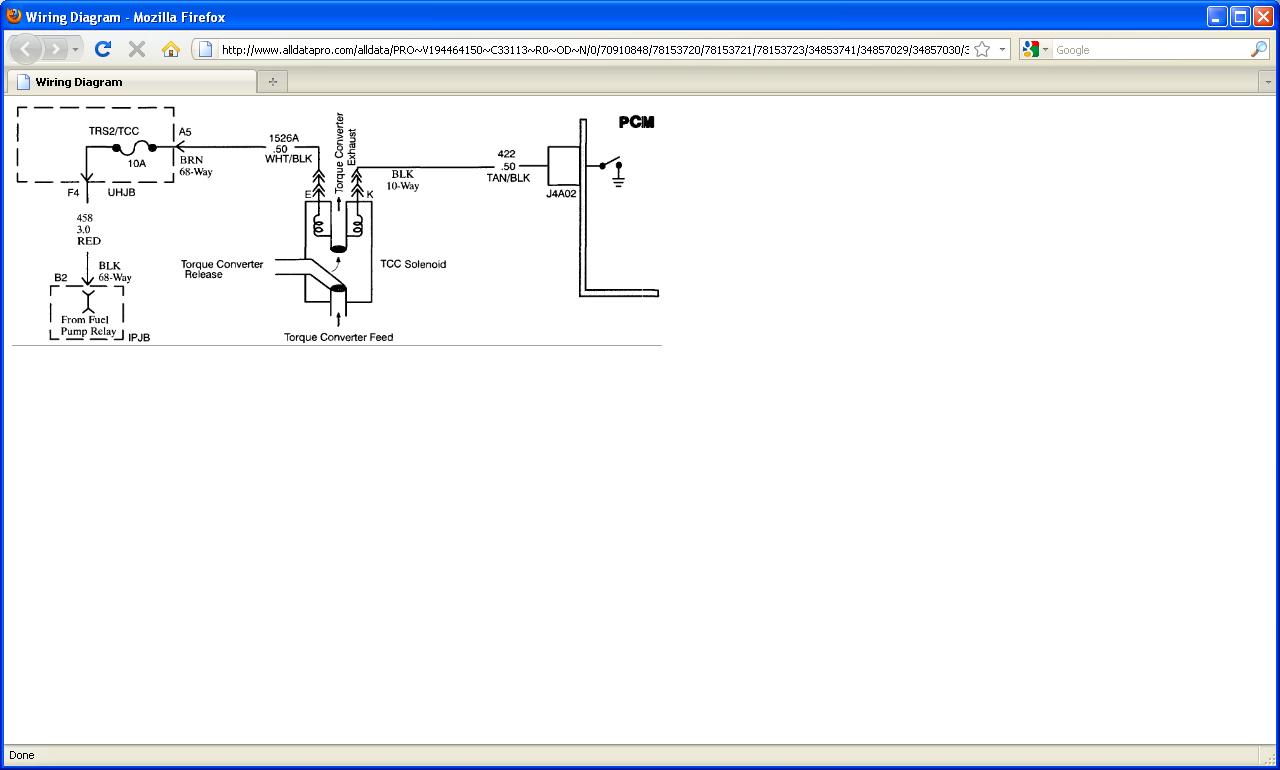
Task: Click the page identity icon in address bar
Action: click(205, 49)
